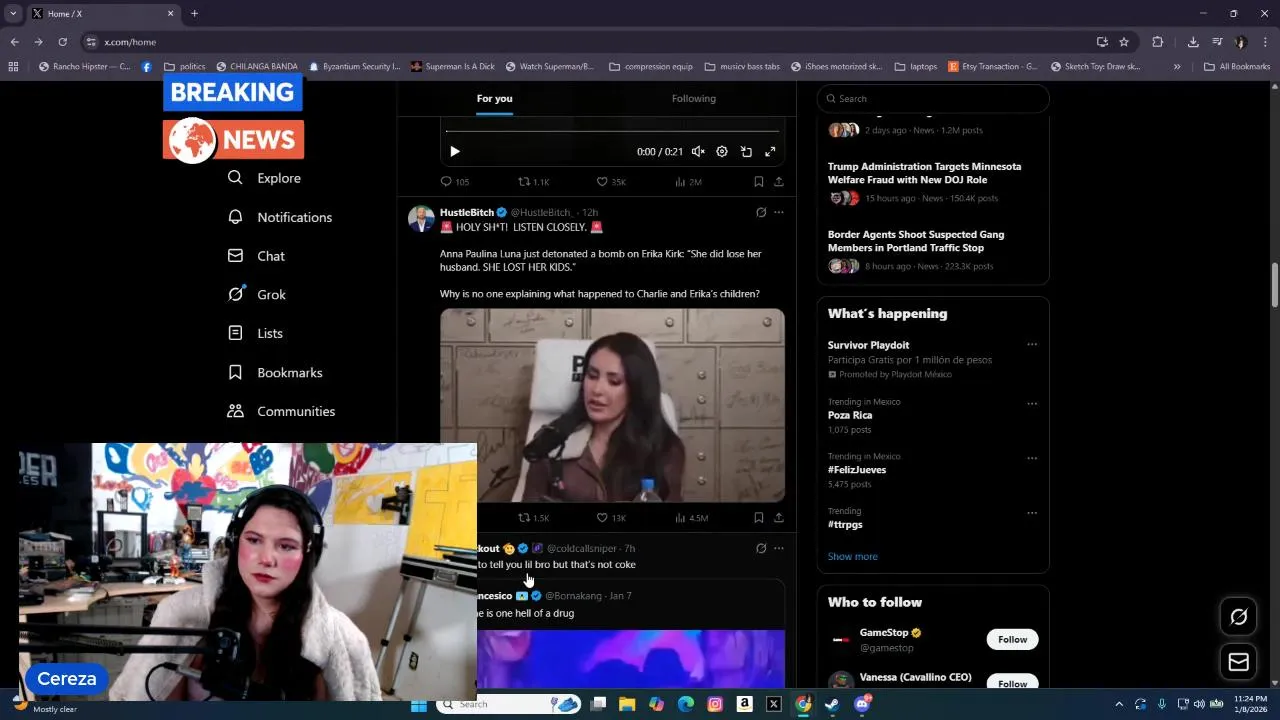Reload page with refresh icon
Screen dimensions: 1280x720
point(62,42)
